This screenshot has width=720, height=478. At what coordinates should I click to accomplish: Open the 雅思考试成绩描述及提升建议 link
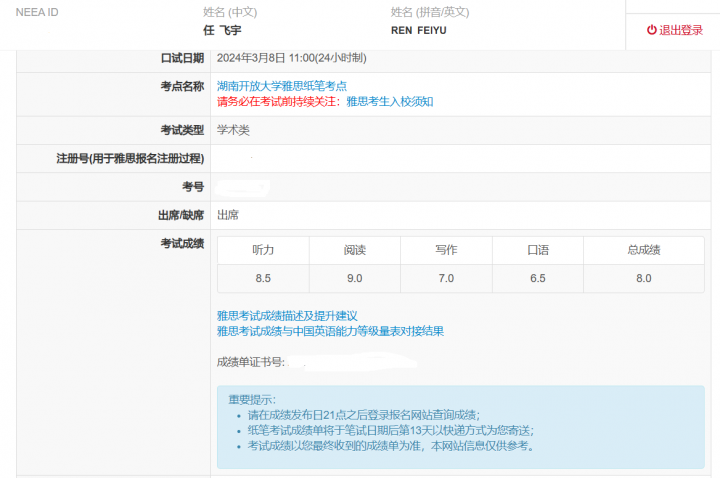[287, 315]
